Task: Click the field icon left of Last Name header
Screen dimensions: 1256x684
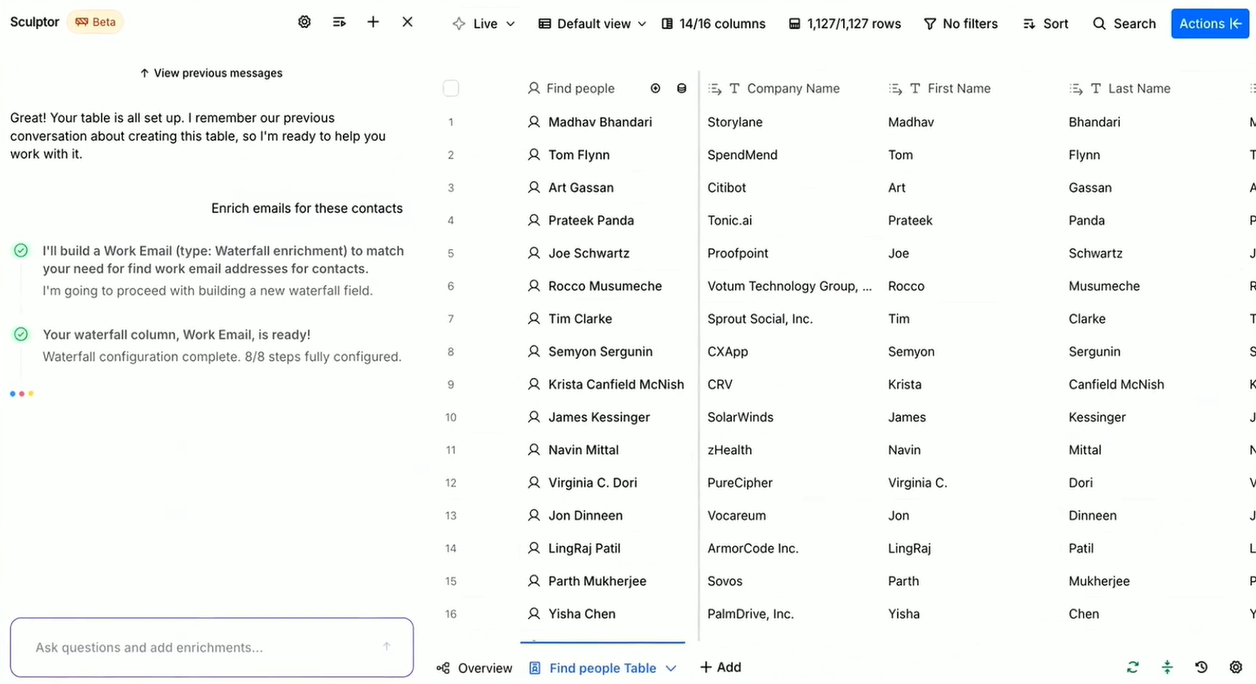Action: (1076, 89)
